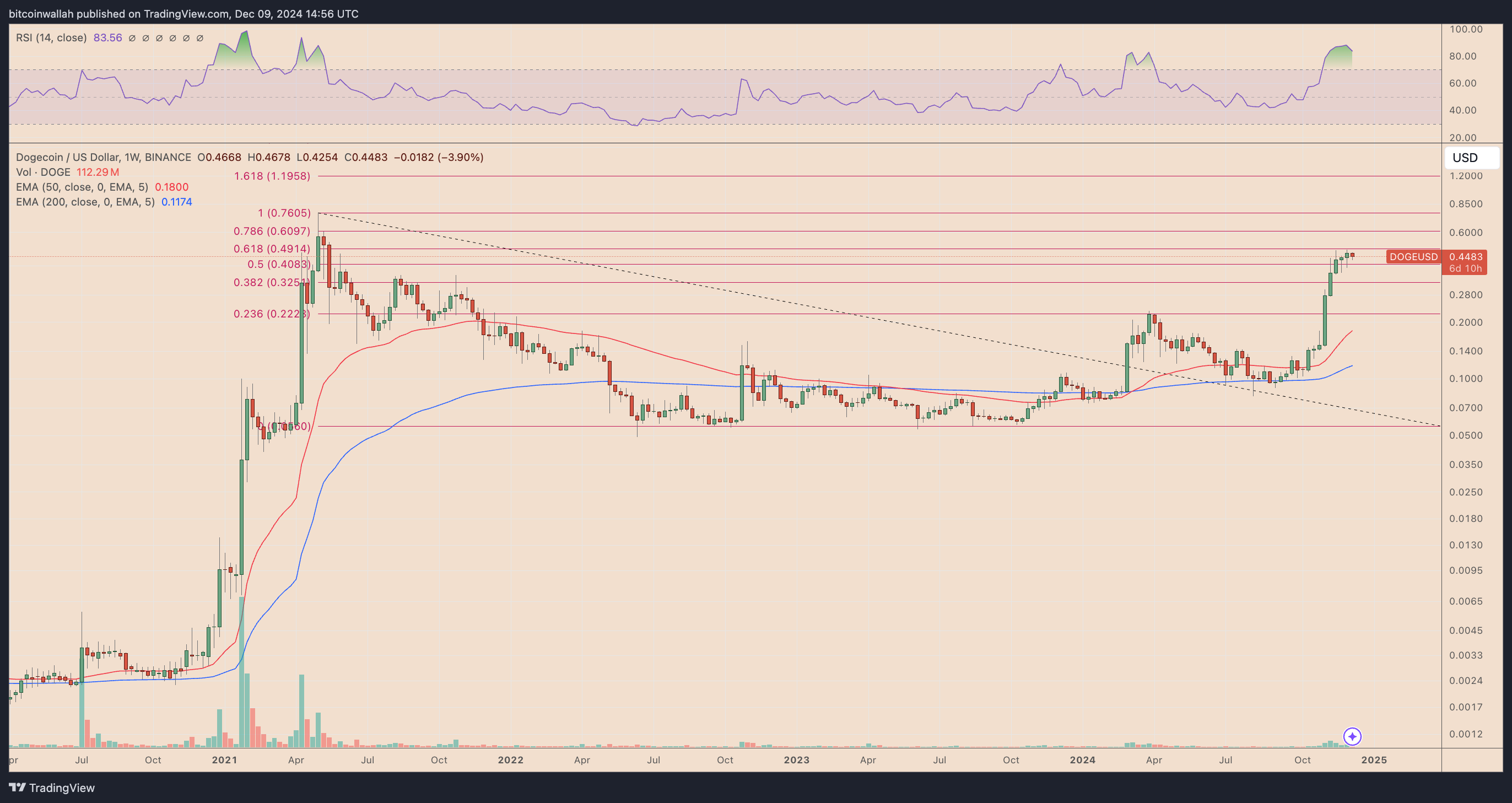Select the RSI (14, close) indicator legend

(51, 37)
